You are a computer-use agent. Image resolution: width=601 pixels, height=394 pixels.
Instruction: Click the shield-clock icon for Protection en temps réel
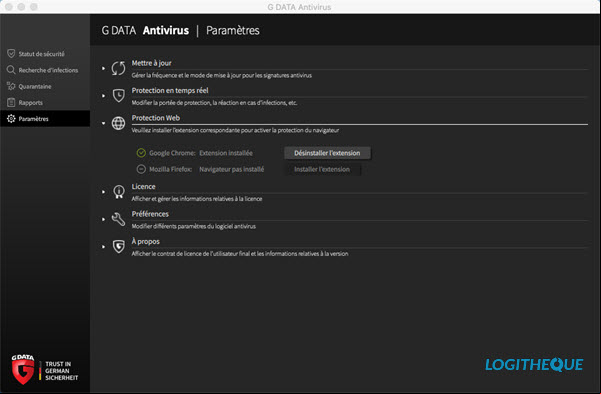[x=118, y=95]
